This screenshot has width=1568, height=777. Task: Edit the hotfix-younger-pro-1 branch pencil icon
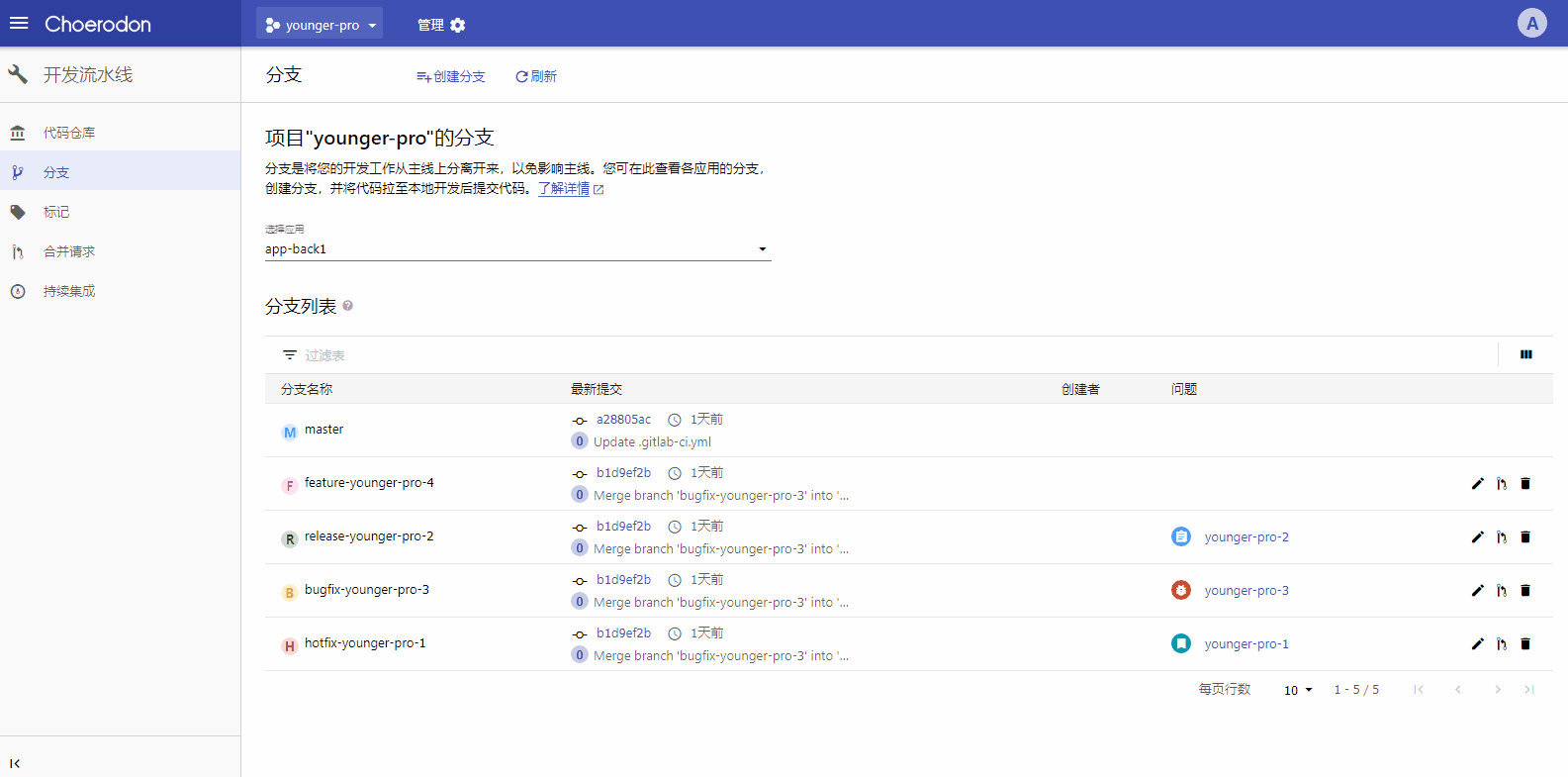[1478, 644]
